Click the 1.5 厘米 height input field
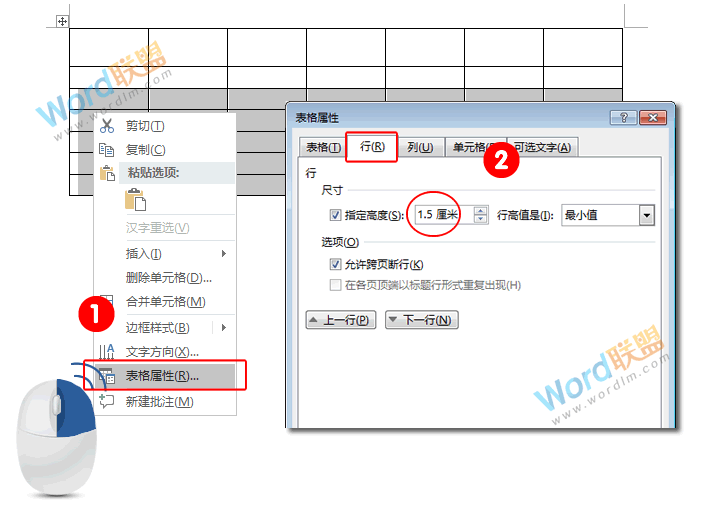 443,215
